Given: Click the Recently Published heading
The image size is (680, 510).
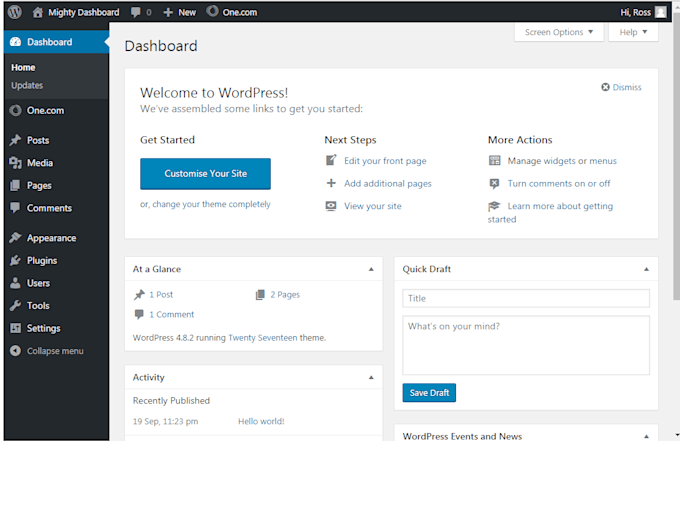Looking at the screenshot, I should tap(171, 401).
